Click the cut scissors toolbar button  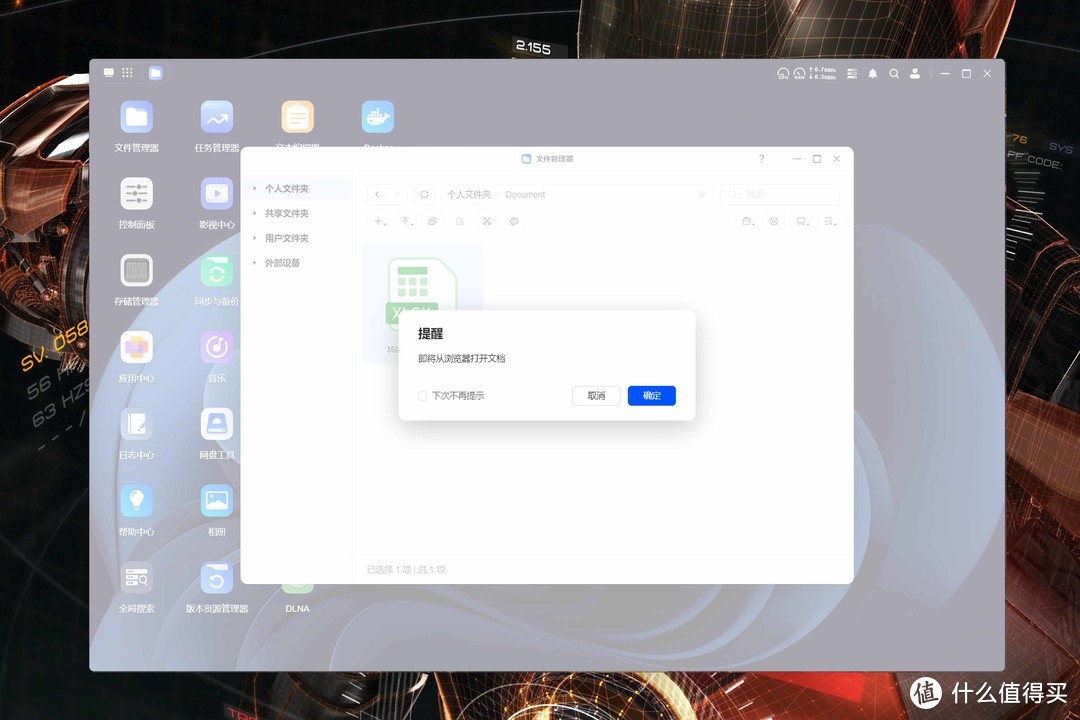click(x=487, y=221)
